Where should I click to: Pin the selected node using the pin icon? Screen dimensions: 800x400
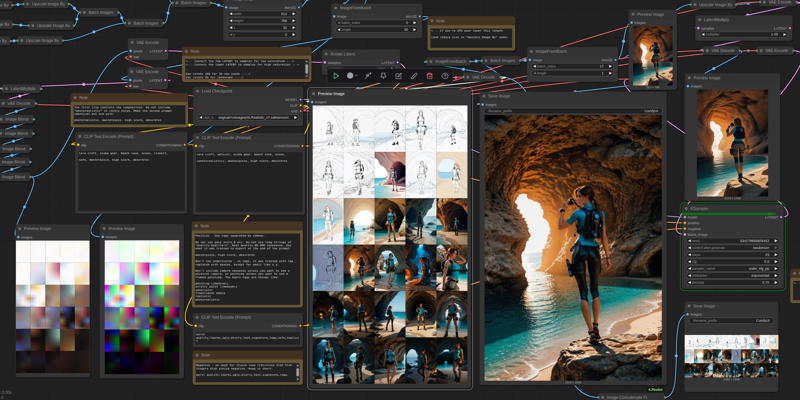[x=383, y=76]
